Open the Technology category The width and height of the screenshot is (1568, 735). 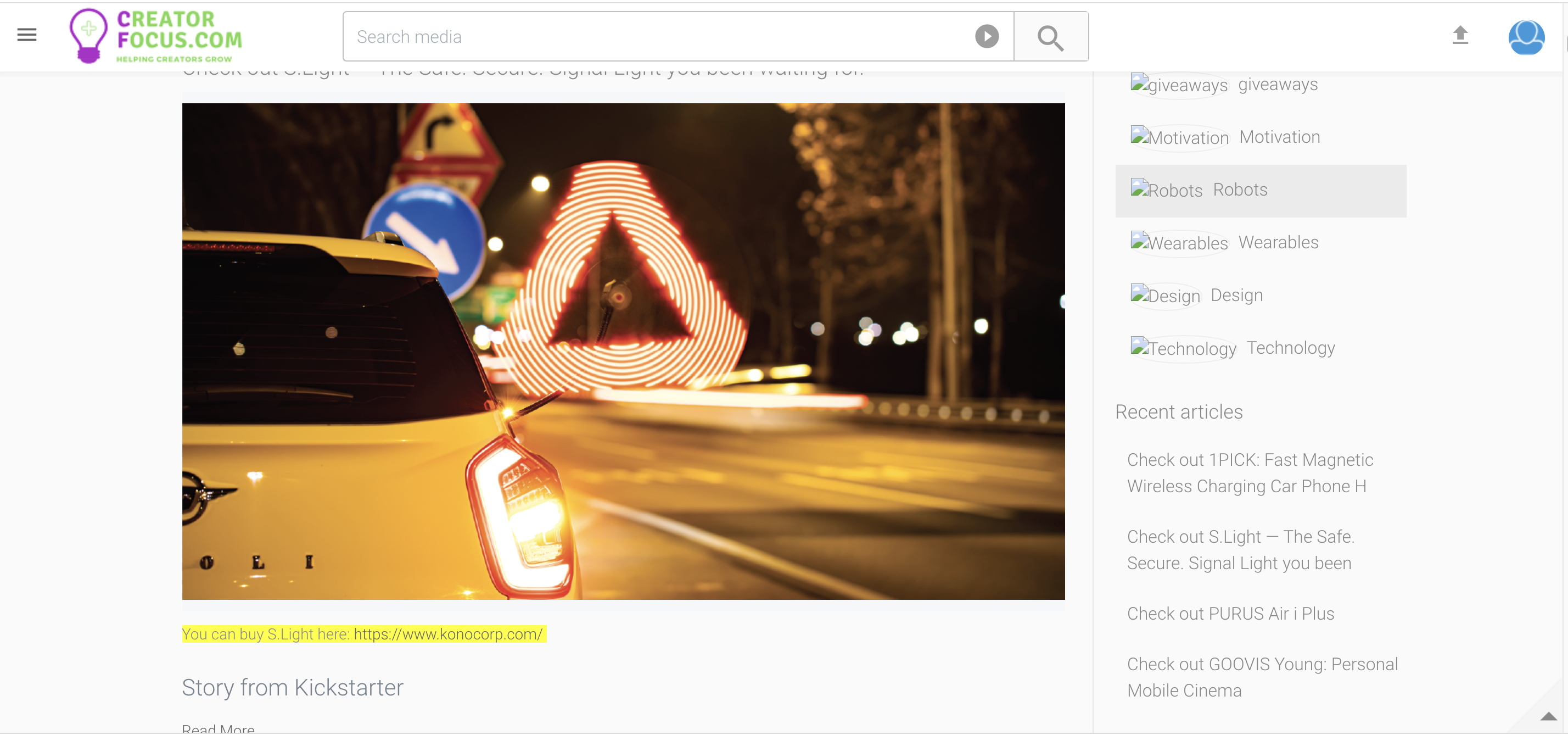pyautogui.click(x=1290, y=348)
